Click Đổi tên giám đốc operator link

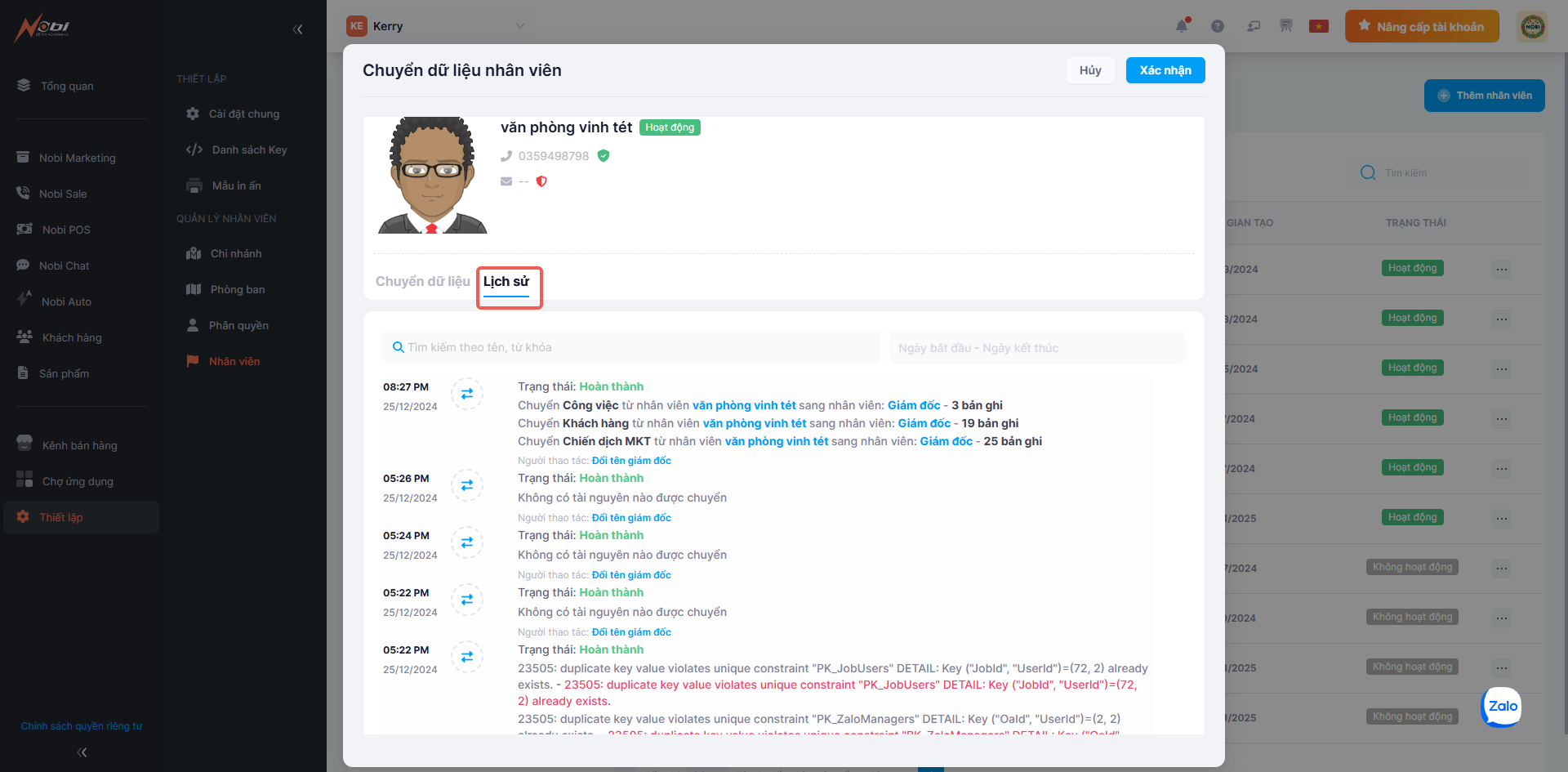click(631, 461)
